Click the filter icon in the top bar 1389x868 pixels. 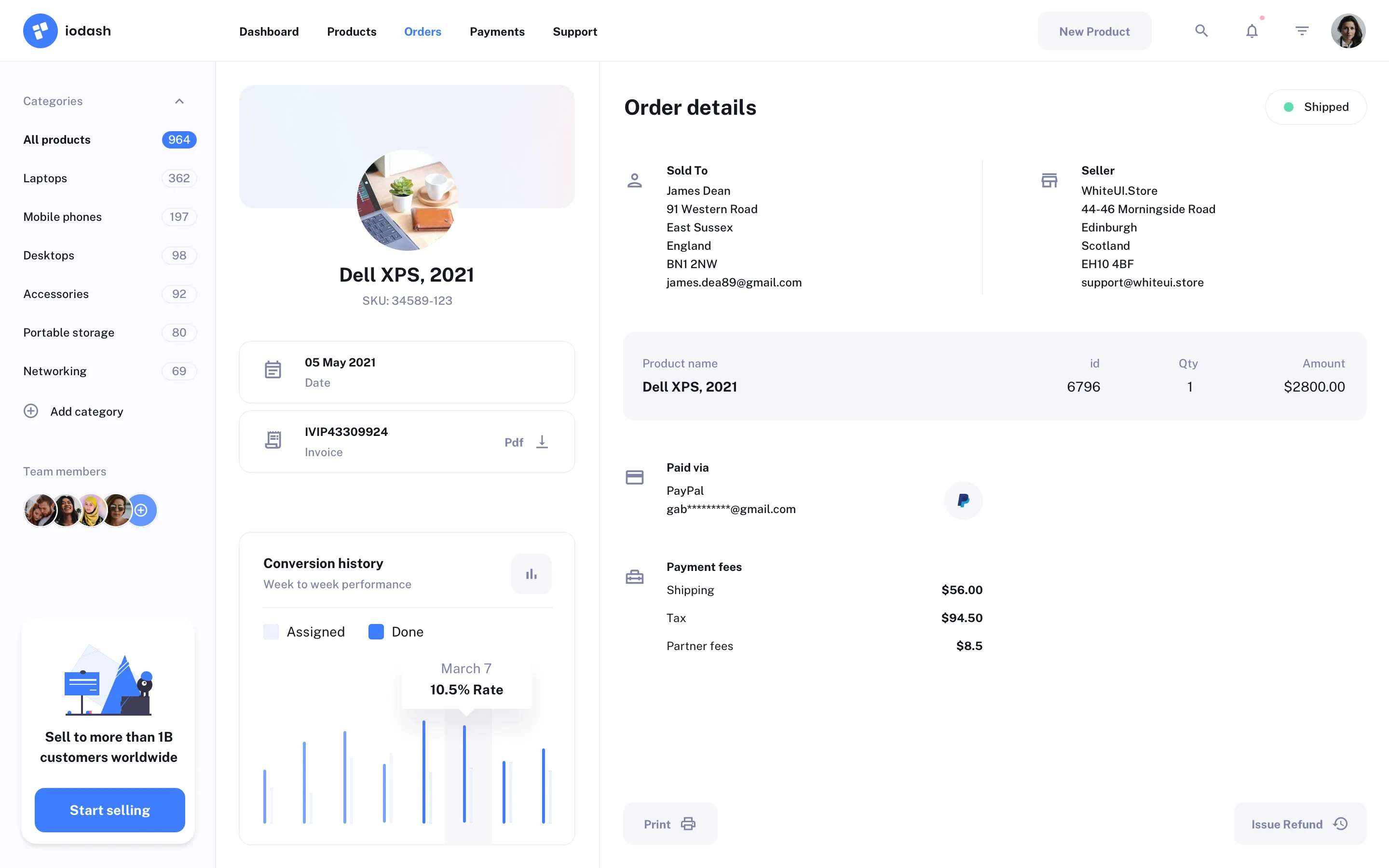[1302, 30]
